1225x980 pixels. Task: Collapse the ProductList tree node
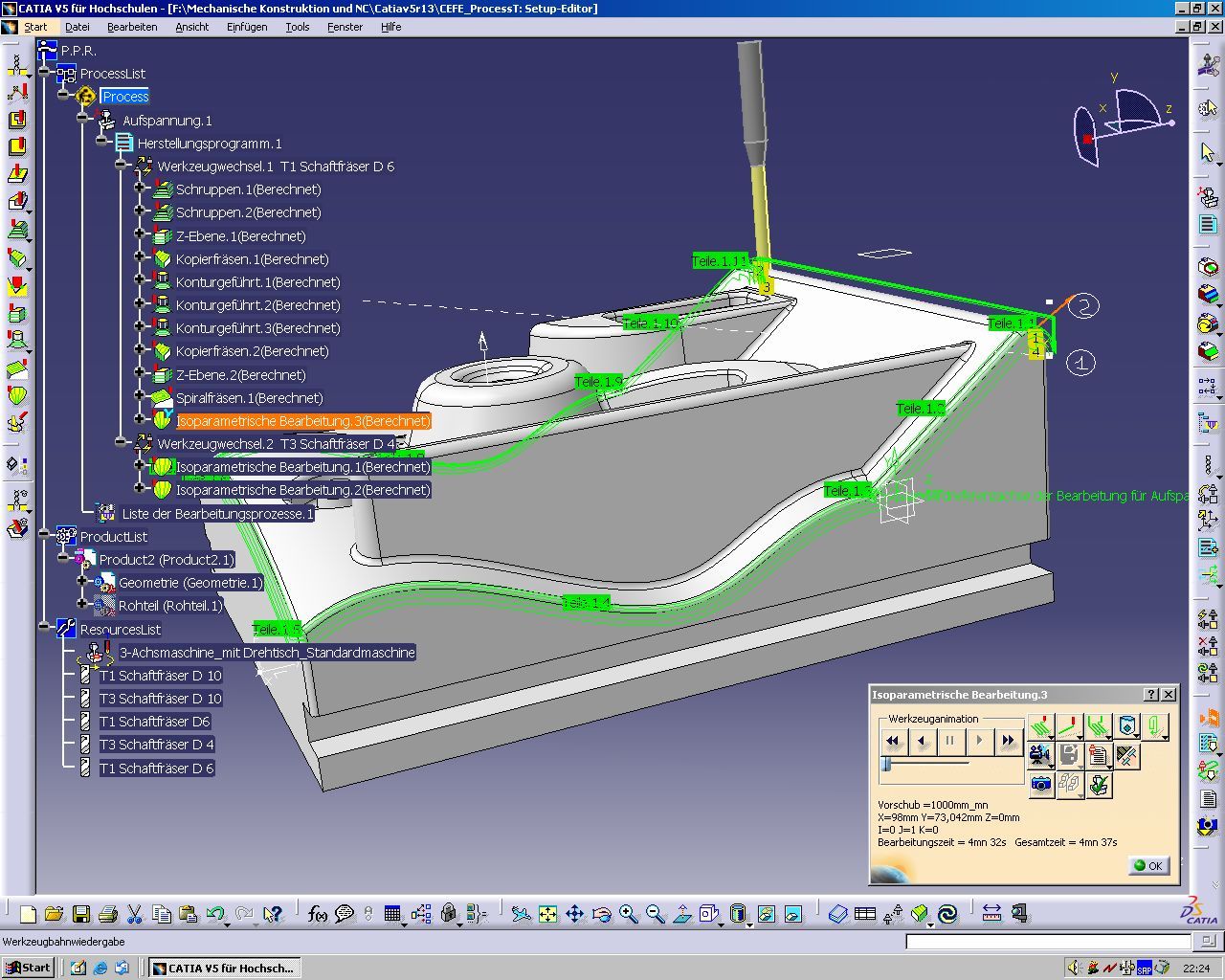(x=43, y=536)
